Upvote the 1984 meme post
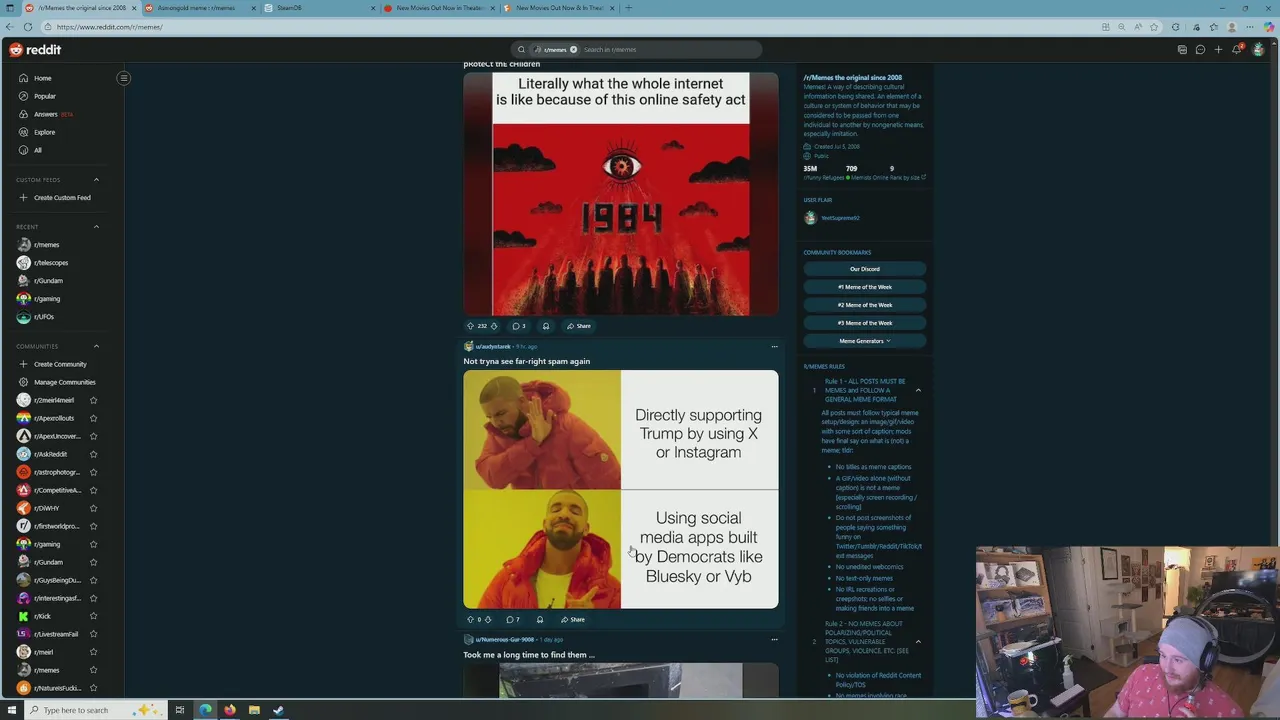This screenshot has width=1280, height=720. (471, 326)
